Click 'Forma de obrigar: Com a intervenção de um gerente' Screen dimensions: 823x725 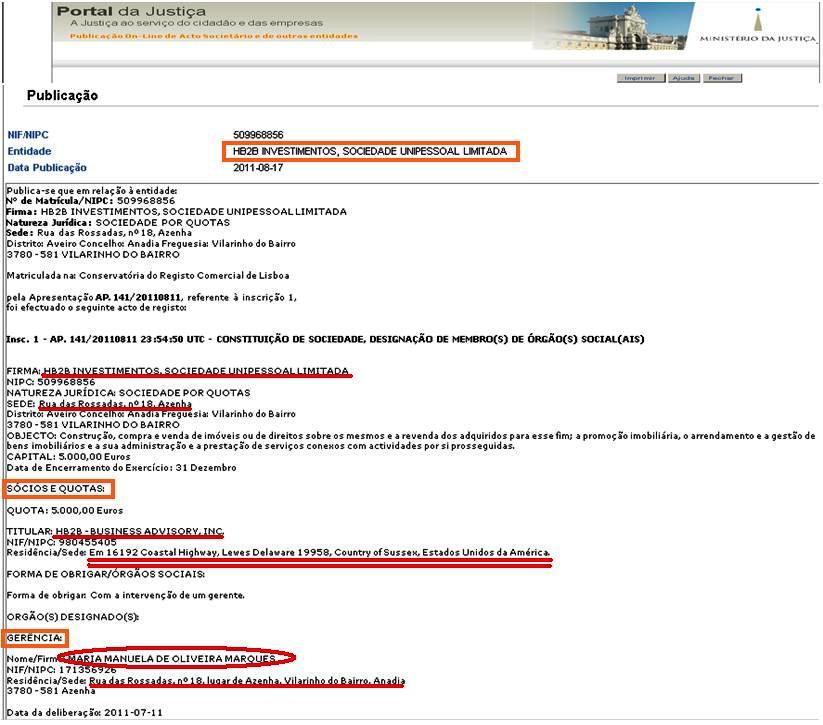[x=125, y=595]
